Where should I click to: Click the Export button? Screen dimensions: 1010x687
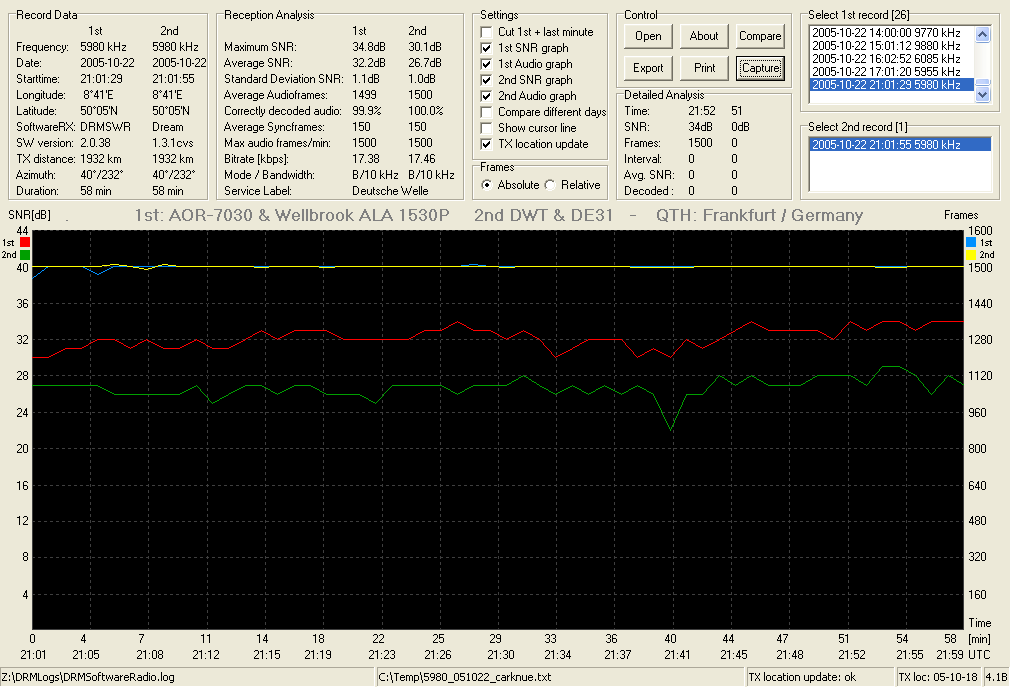[648, 68]
